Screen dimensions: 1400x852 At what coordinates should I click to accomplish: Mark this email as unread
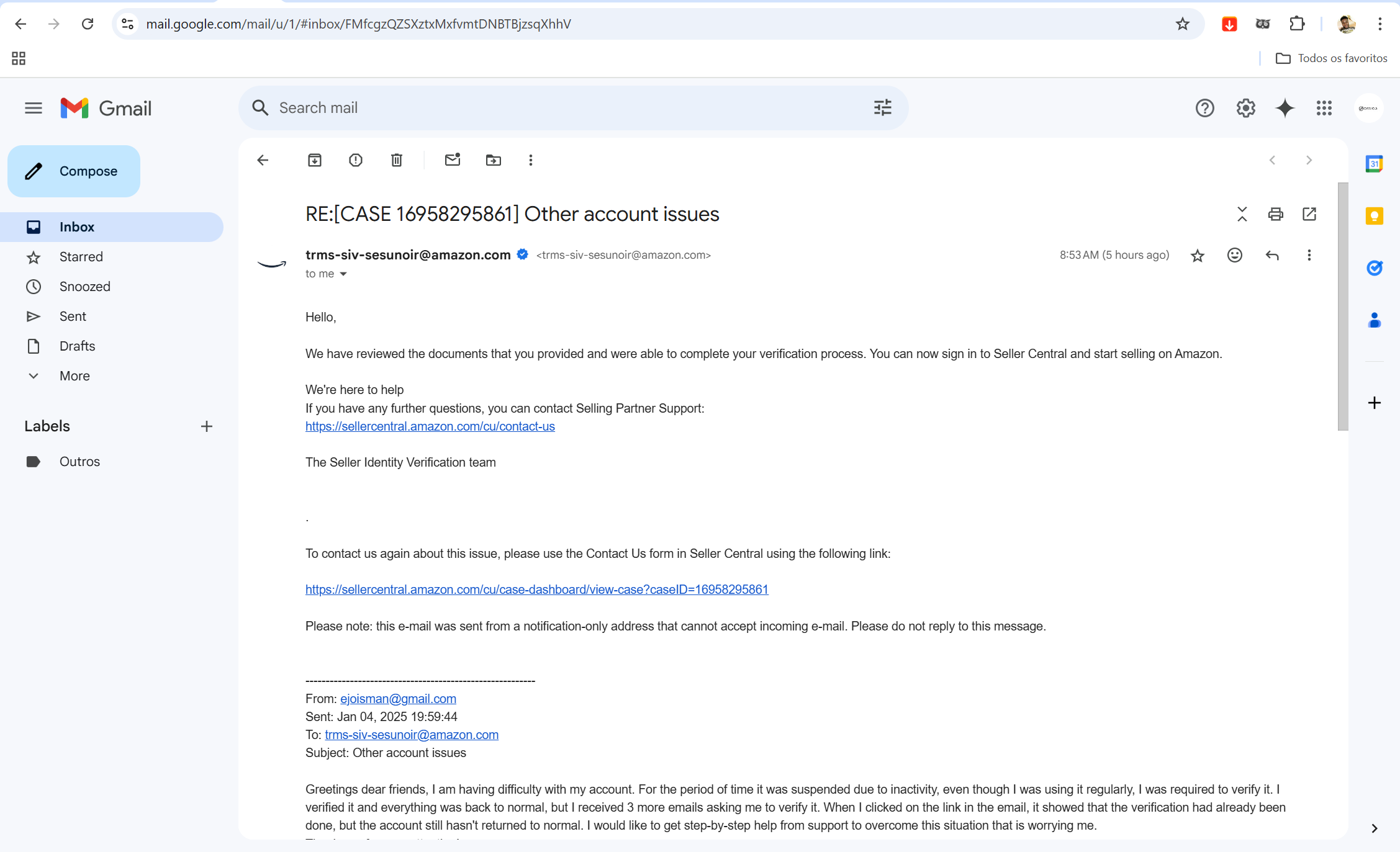(453, 160)
